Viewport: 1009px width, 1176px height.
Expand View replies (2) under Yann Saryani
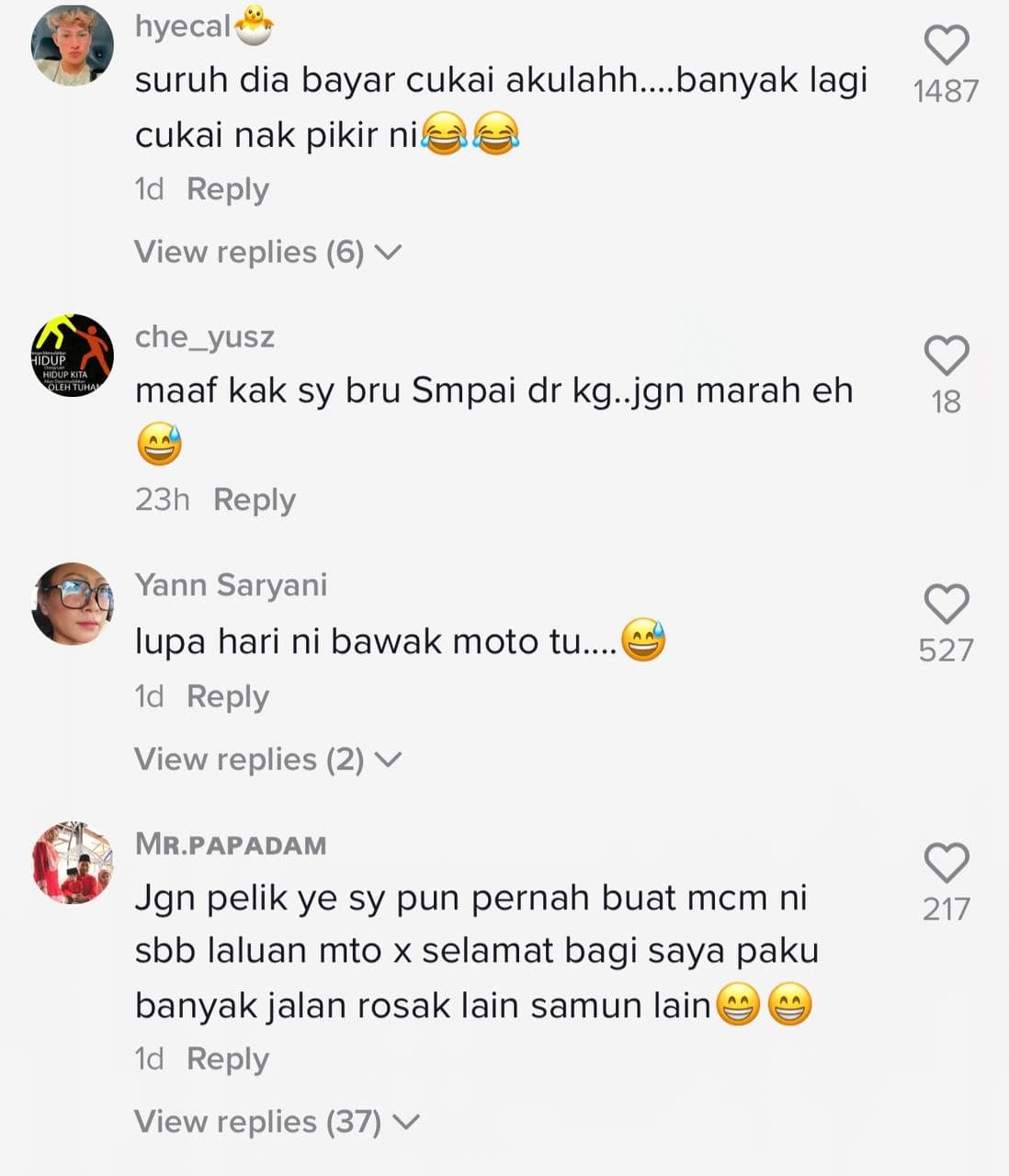click(267, 759)
